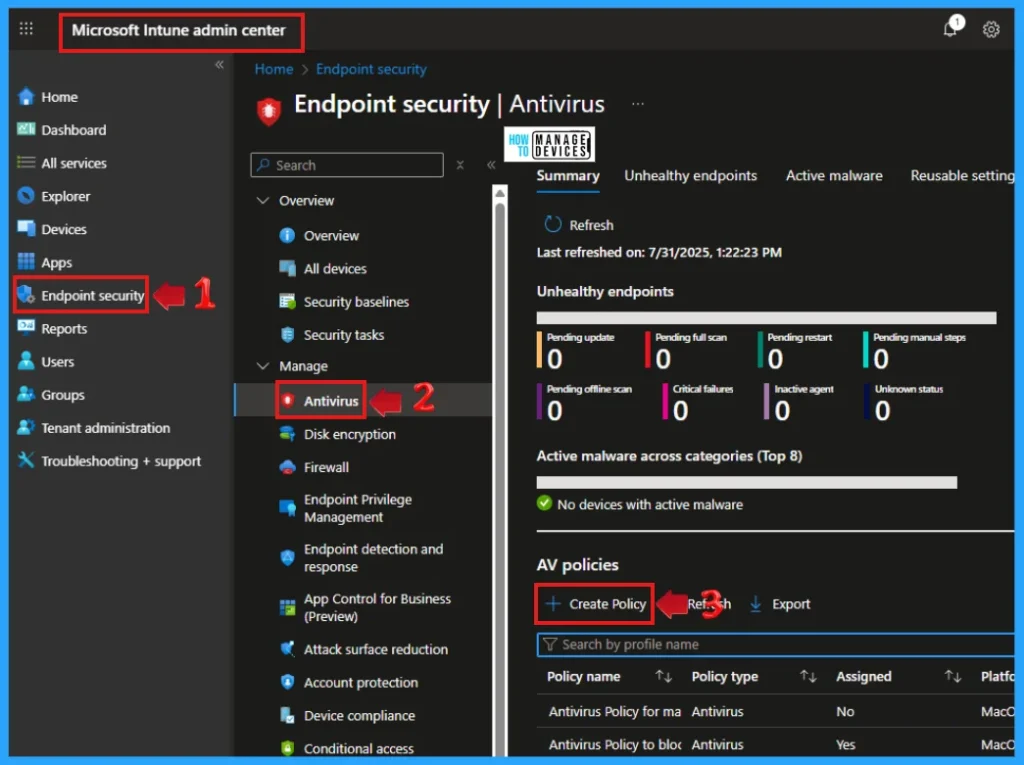1024x765 pixels.
Task: Click Search by profile name field
Action: tap(775, 645)
